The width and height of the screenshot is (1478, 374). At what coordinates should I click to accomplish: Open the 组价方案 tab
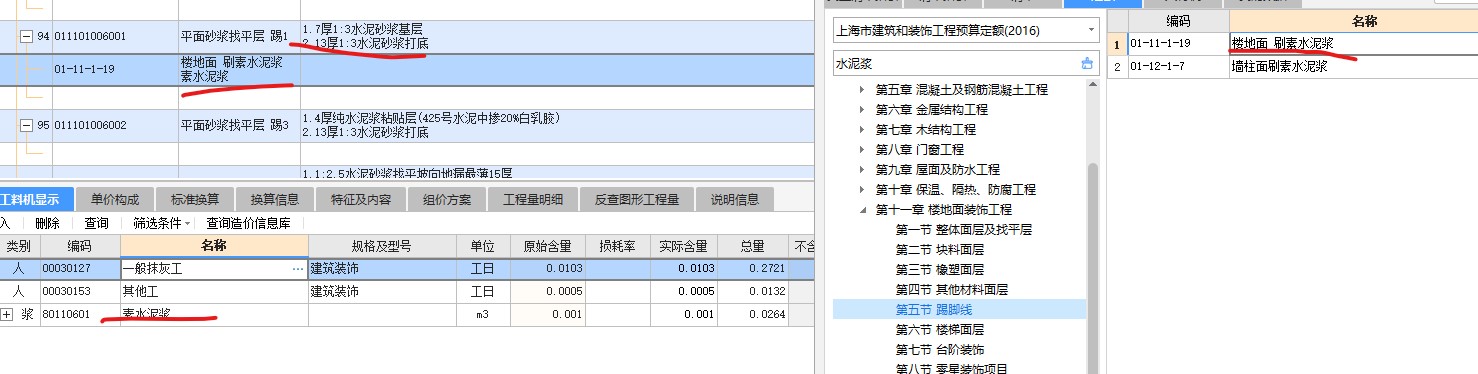[447, 199]
